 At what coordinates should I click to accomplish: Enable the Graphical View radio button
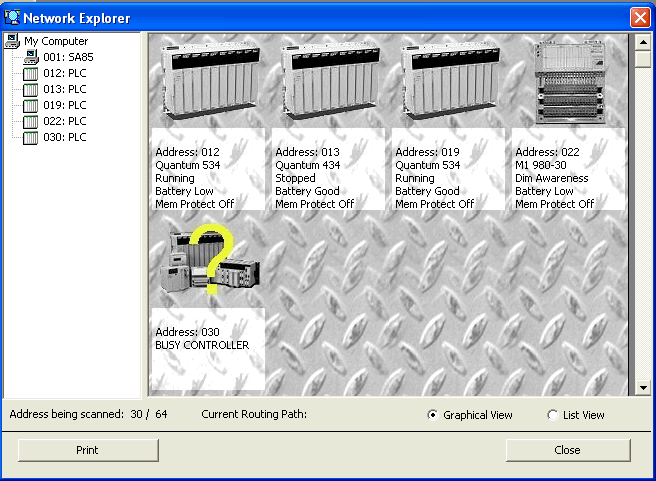tap(433, 415)
